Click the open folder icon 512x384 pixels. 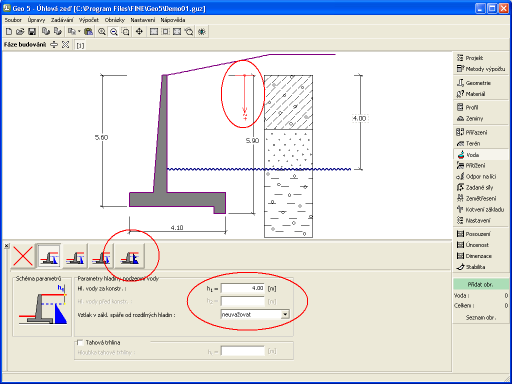[x=20, y=32]
